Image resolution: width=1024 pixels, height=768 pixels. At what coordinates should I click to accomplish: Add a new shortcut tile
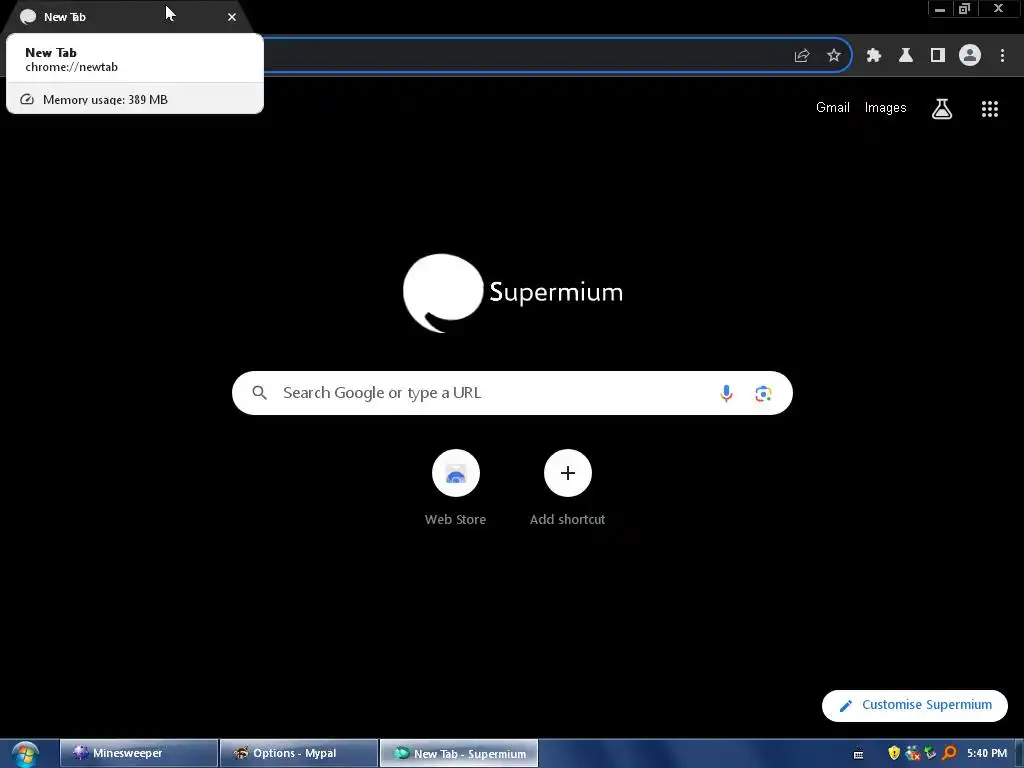coord(568,488)
